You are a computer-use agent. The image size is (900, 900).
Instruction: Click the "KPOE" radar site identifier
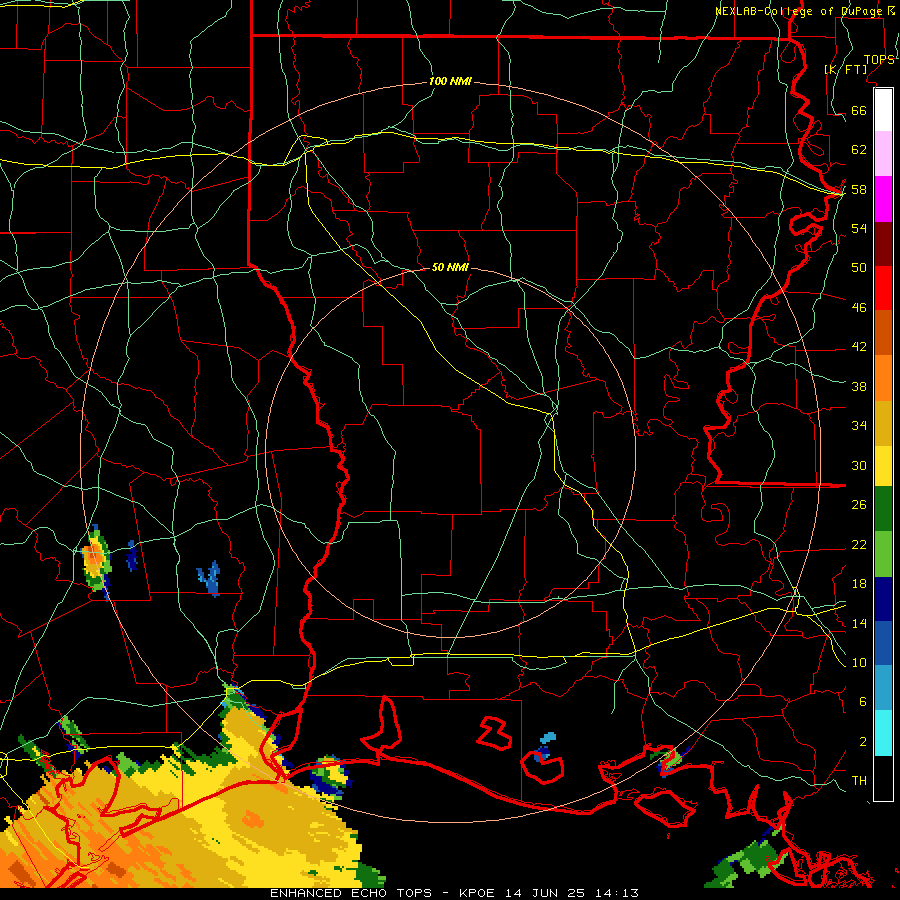click(x=478, y=893)
